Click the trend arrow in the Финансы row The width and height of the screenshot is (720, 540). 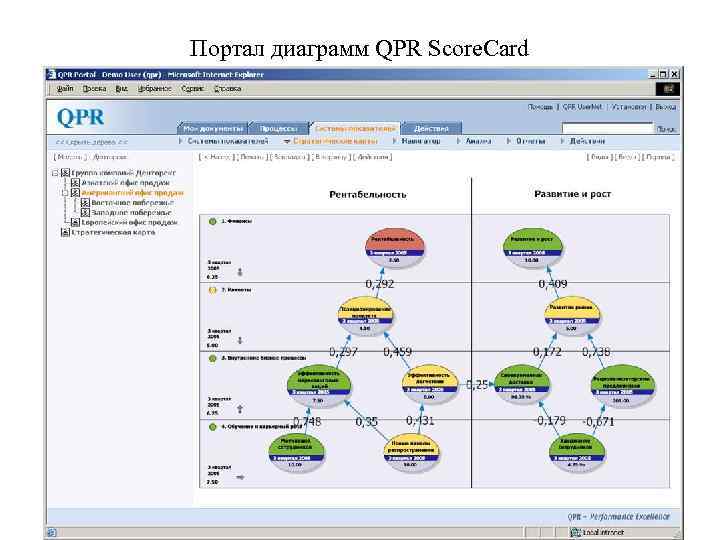point(240,272)
